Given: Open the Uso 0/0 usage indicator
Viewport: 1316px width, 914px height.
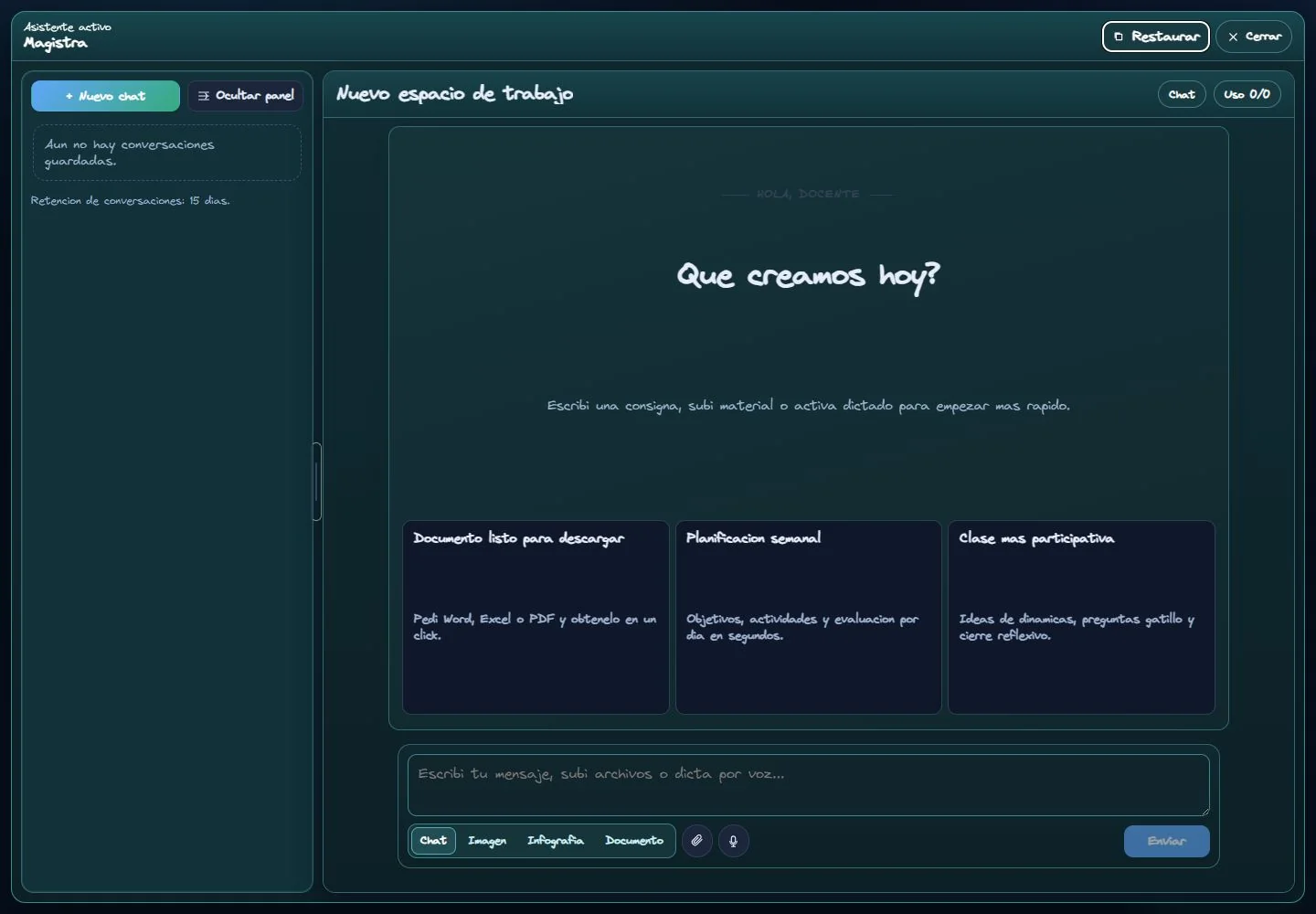Looking at the screenshot, I should [x=1247, y=94].
